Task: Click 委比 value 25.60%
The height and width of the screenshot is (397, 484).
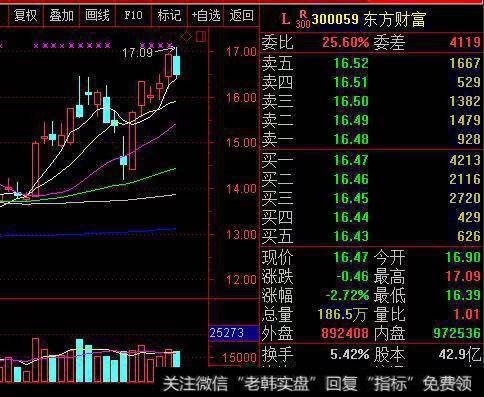Action: 346,42
